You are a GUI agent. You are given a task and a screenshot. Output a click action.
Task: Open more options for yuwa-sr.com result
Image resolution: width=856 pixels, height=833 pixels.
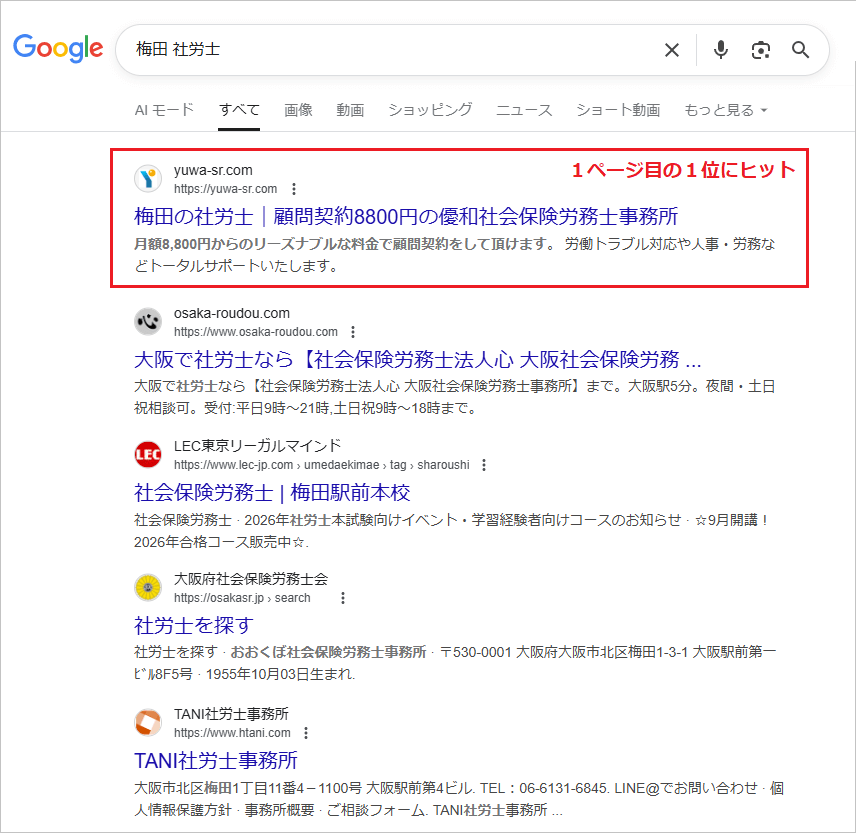click(293, 189)
